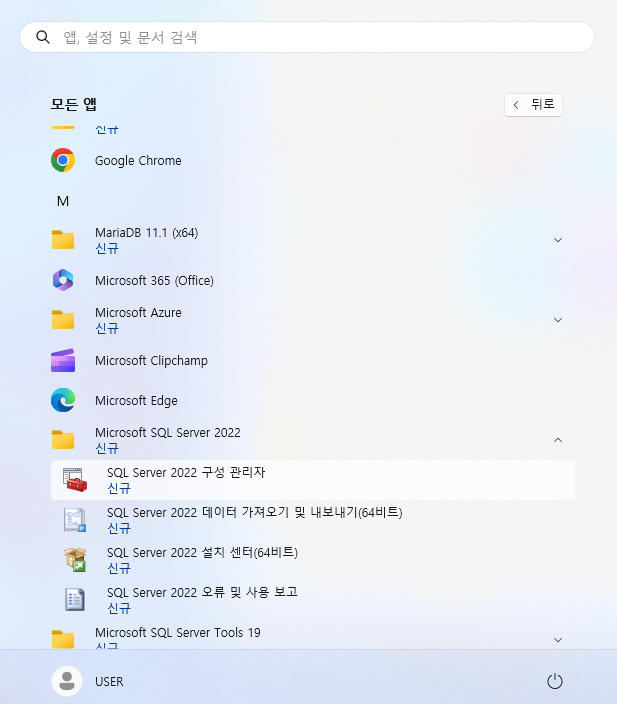Select SQL Server 2022 설치 센터(64비트) text

[x=202, y=552]
